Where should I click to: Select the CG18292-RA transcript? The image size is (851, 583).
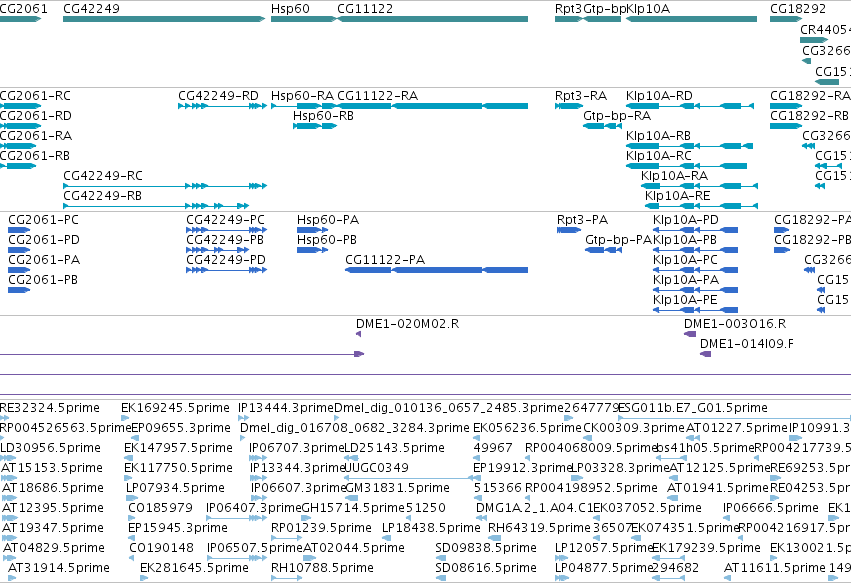point(786,106)
